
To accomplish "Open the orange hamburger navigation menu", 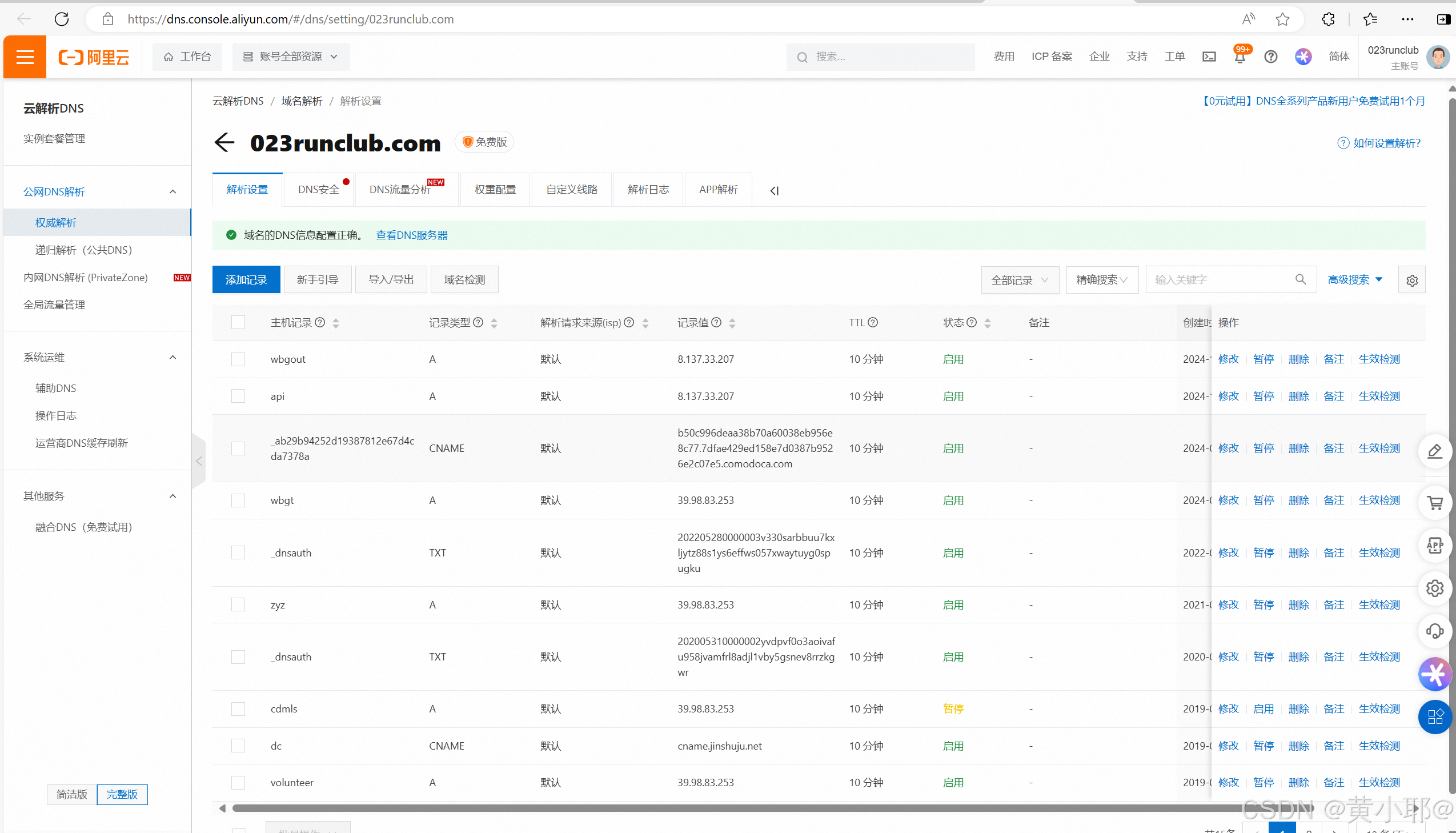I will (x=25, y=57).
